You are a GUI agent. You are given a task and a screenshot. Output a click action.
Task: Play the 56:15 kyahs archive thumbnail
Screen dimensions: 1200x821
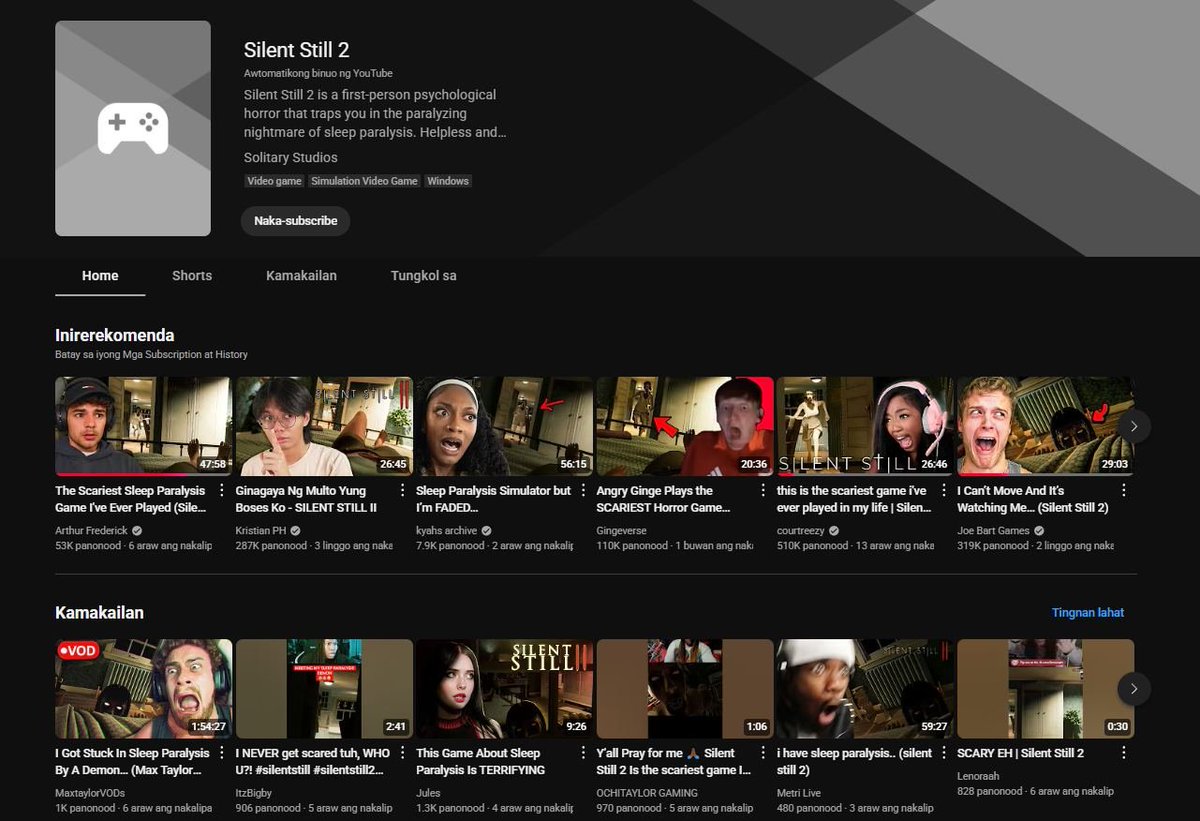pos(504,426)
